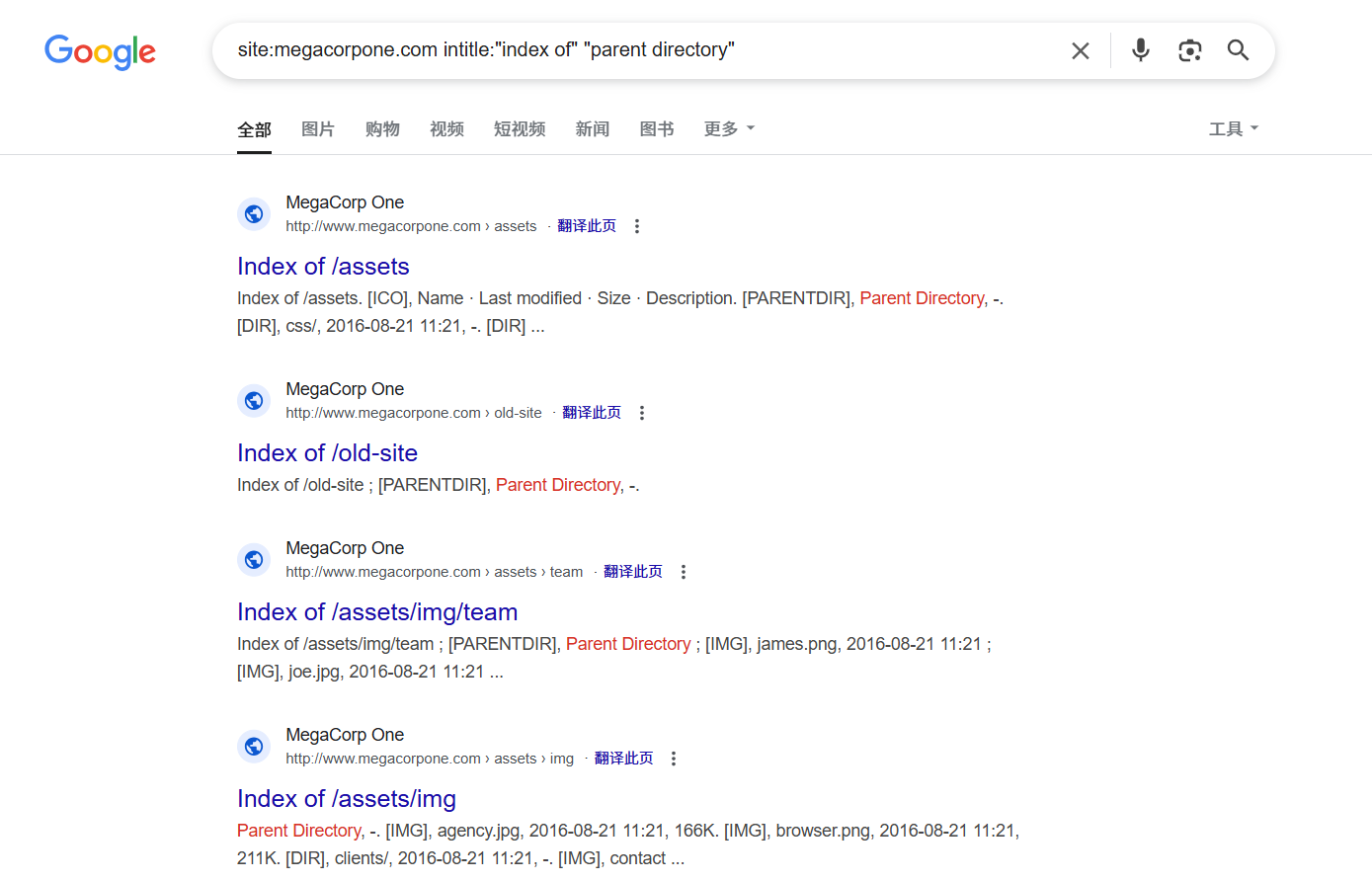Click MegaCorp One site name above Index of /assets/img/team
The height and width of the screenshot is (882, 1372).
coord(345,548)
